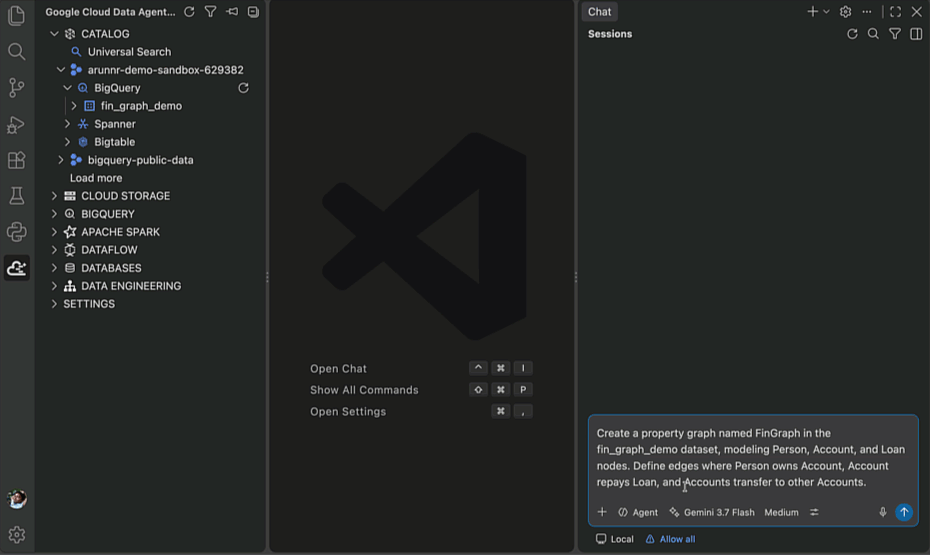Expand the DATAFLOW section

click(55, 250)
